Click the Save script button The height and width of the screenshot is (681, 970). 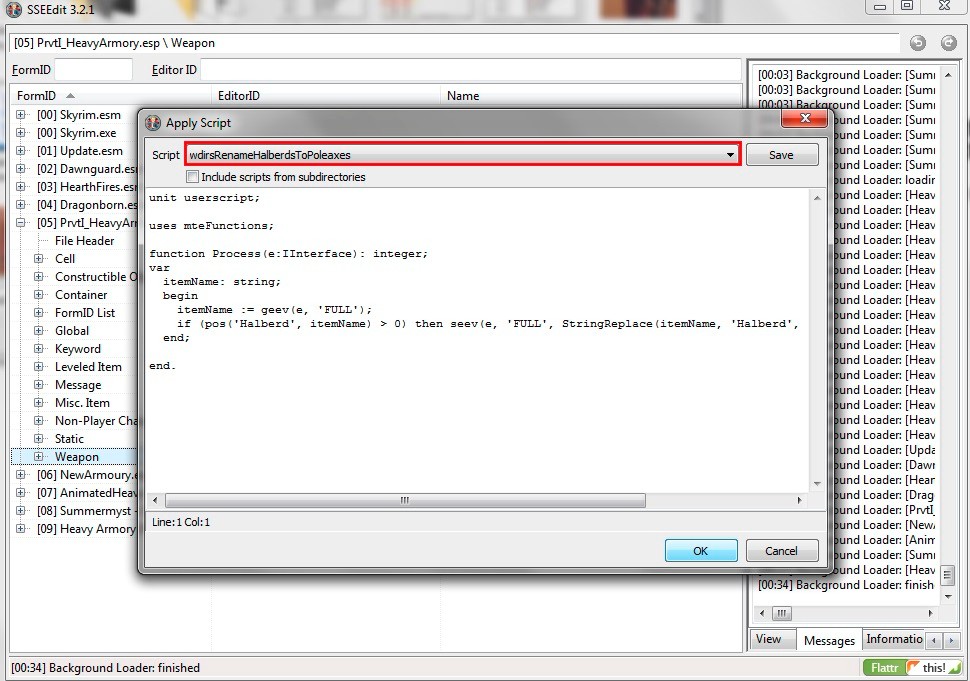[x=781, y=155]
